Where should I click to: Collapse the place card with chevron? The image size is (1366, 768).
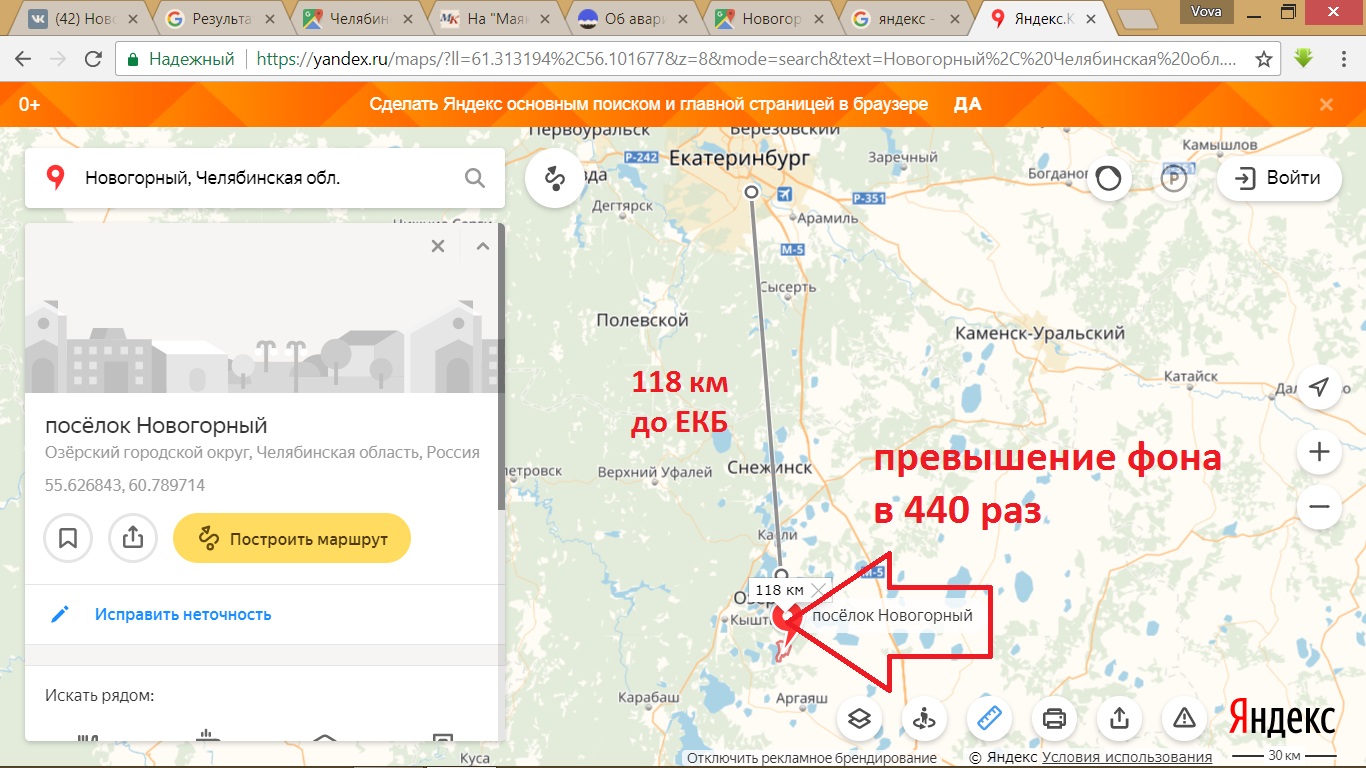[x=482, y=246]
